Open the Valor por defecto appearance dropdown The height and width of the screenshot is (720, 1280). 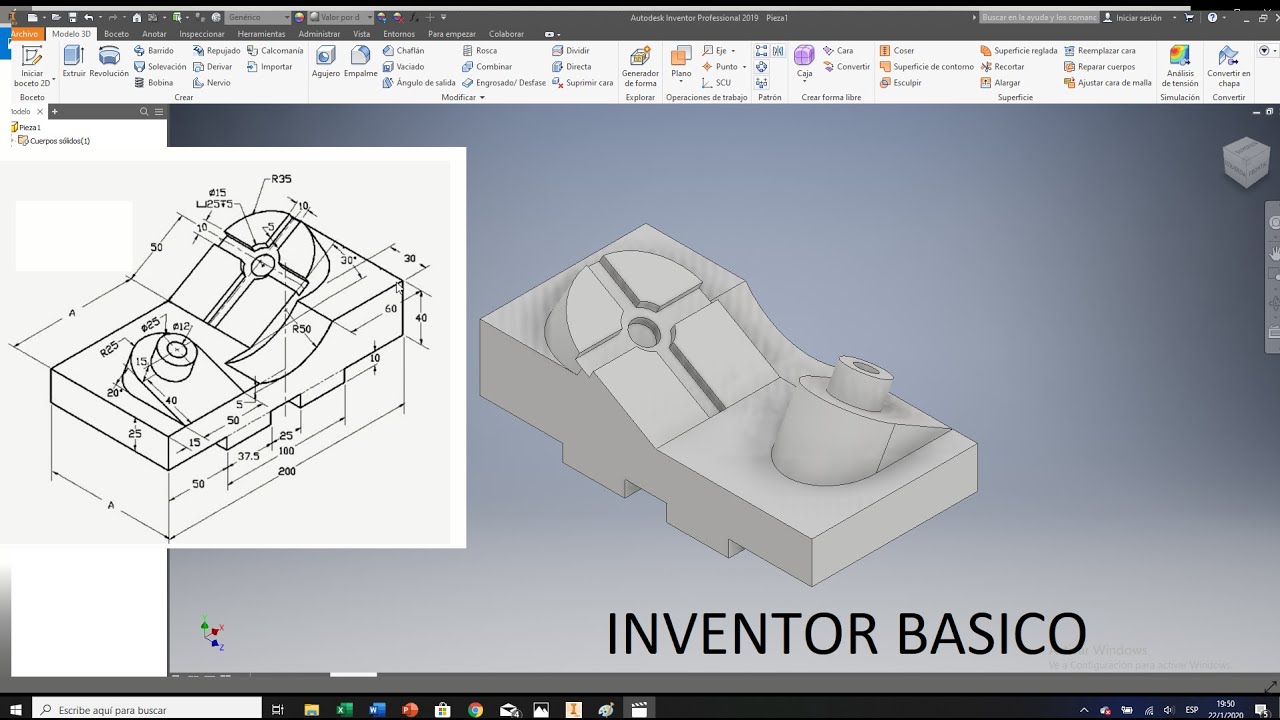341,17
